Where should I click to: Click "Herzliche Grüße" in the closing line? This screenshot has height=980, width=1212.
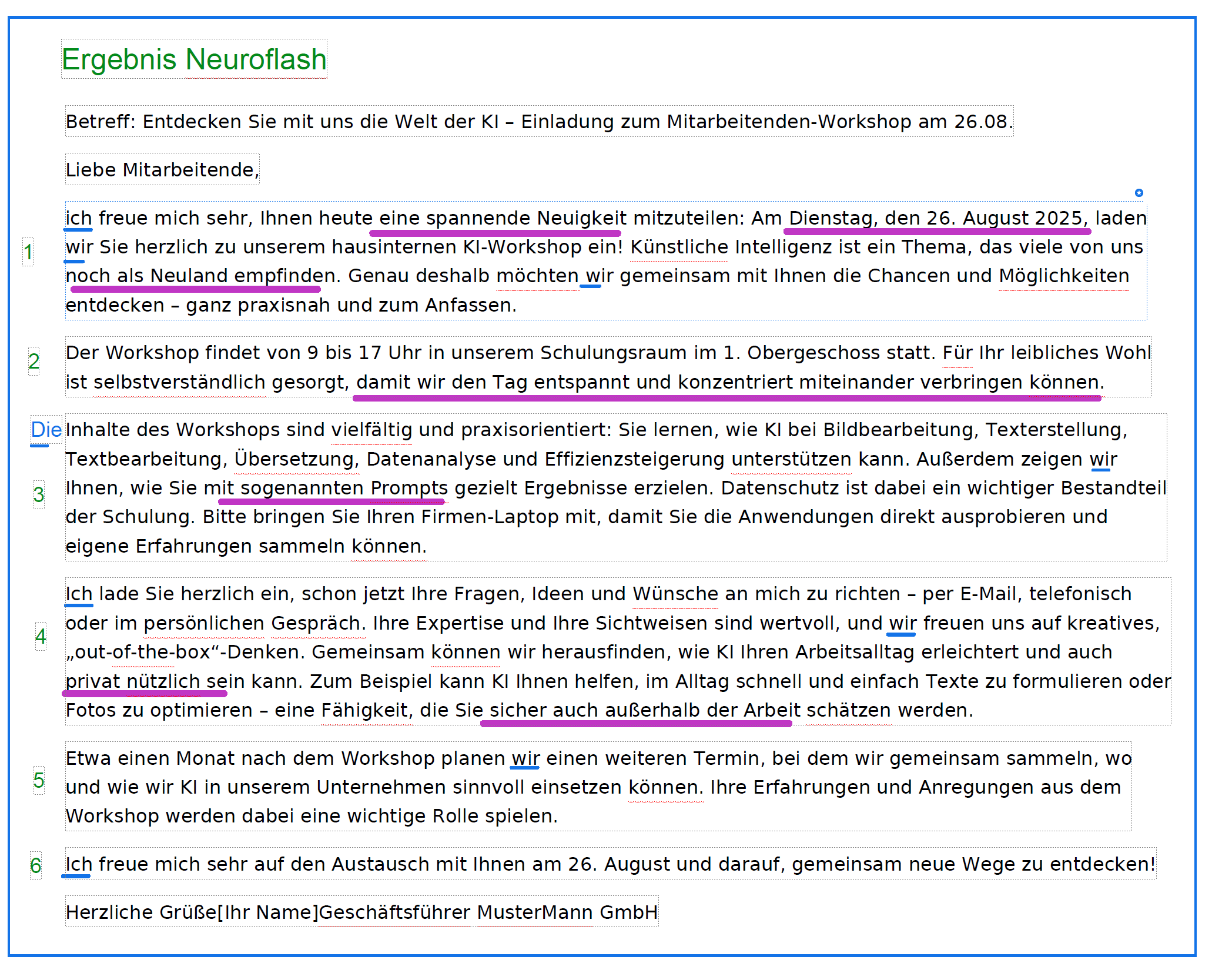pos(141,912)
